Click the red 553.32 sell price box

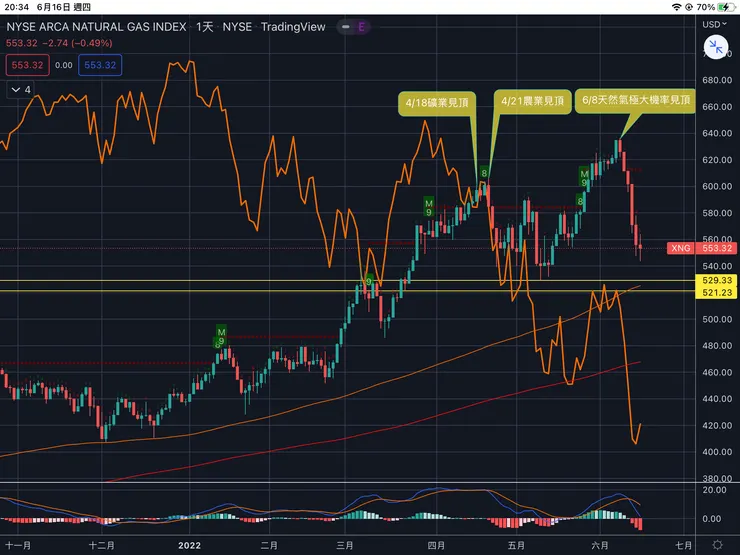coord(27,65)
